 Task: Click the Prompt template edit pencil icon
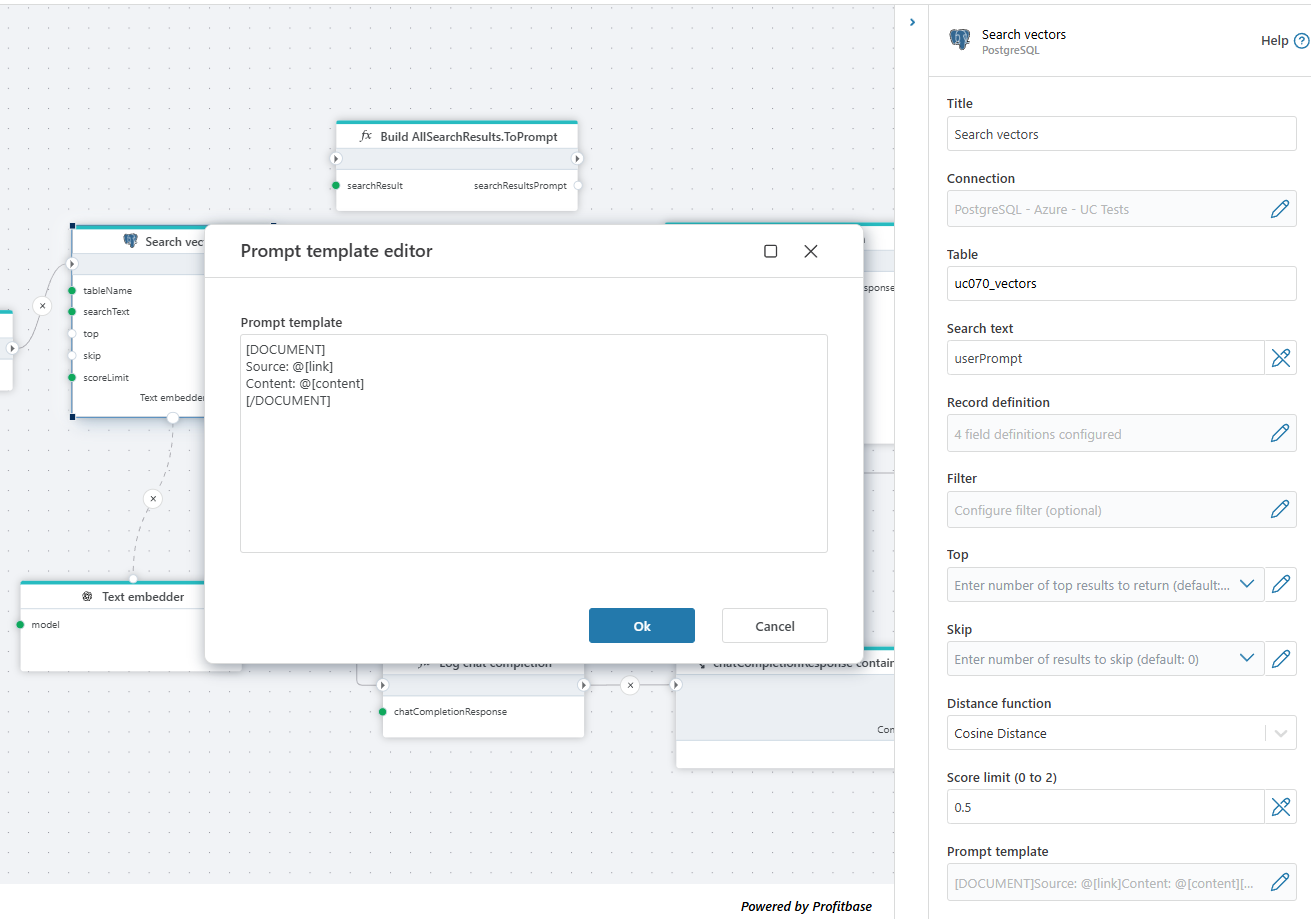(1279, 882)
